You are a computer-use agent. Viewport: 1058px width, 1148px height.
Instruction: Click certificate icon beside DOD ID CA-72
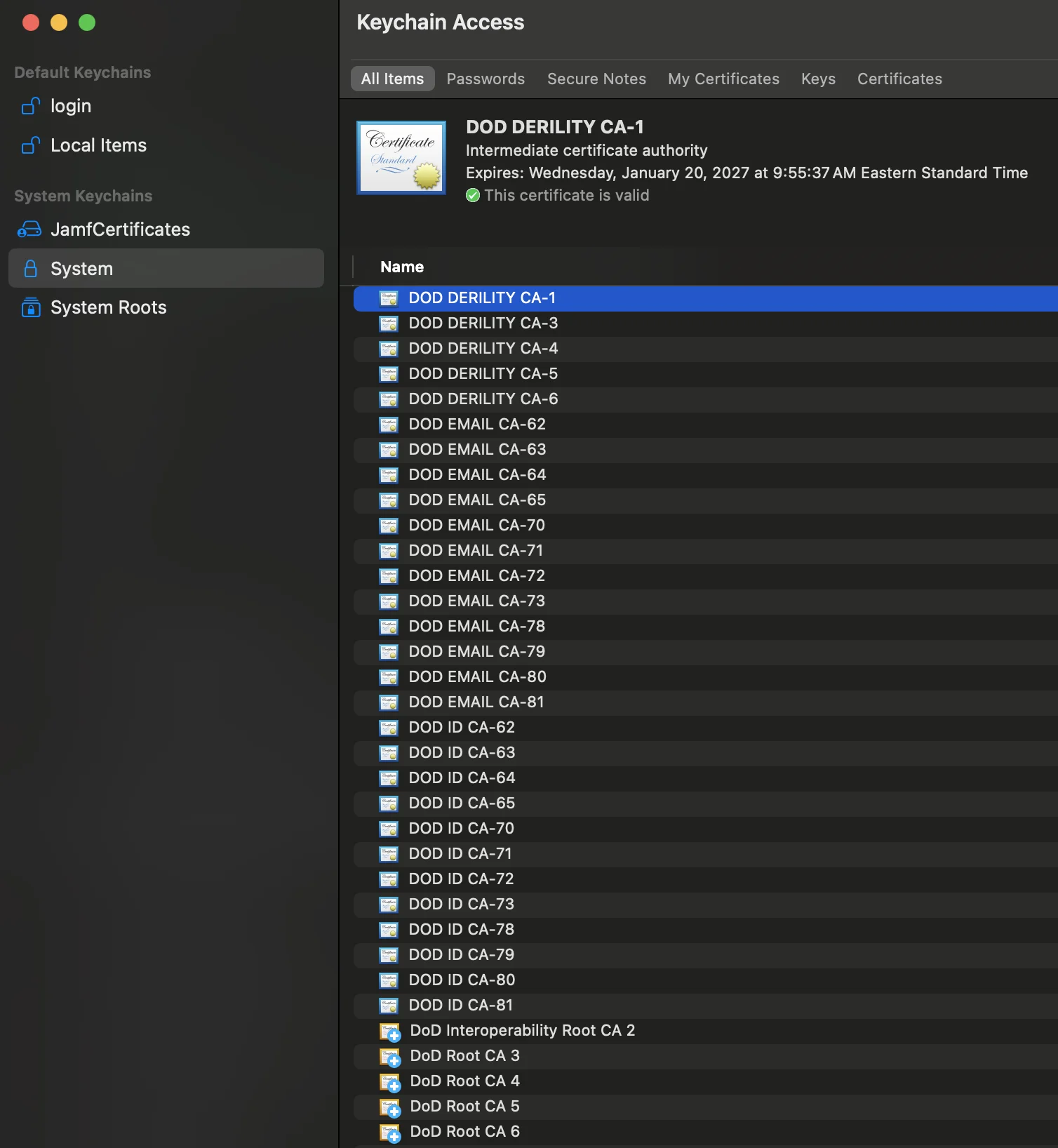tap(389, 879)
